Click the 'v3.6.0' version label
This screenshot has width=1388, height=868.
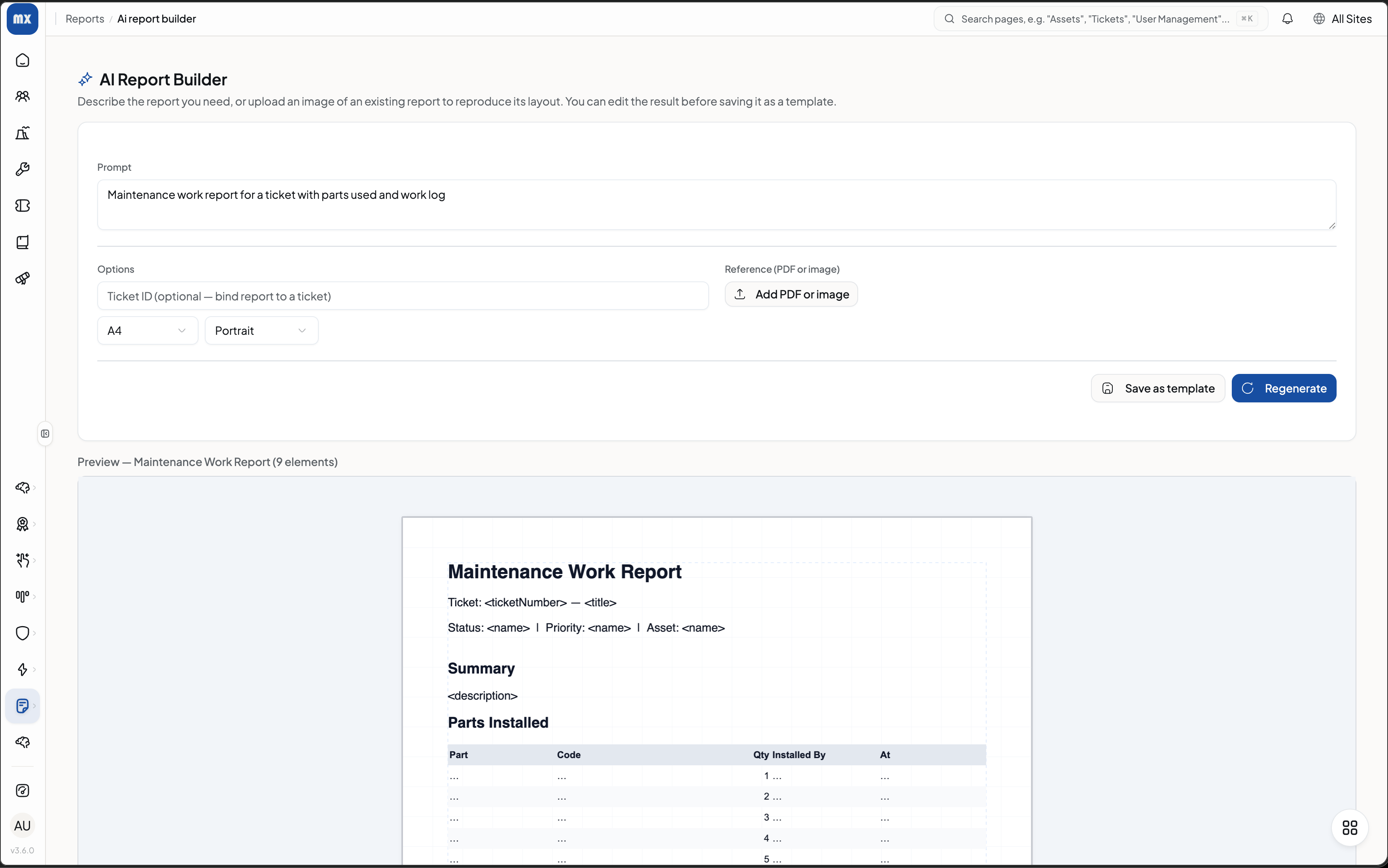click(x=23, y=851)
